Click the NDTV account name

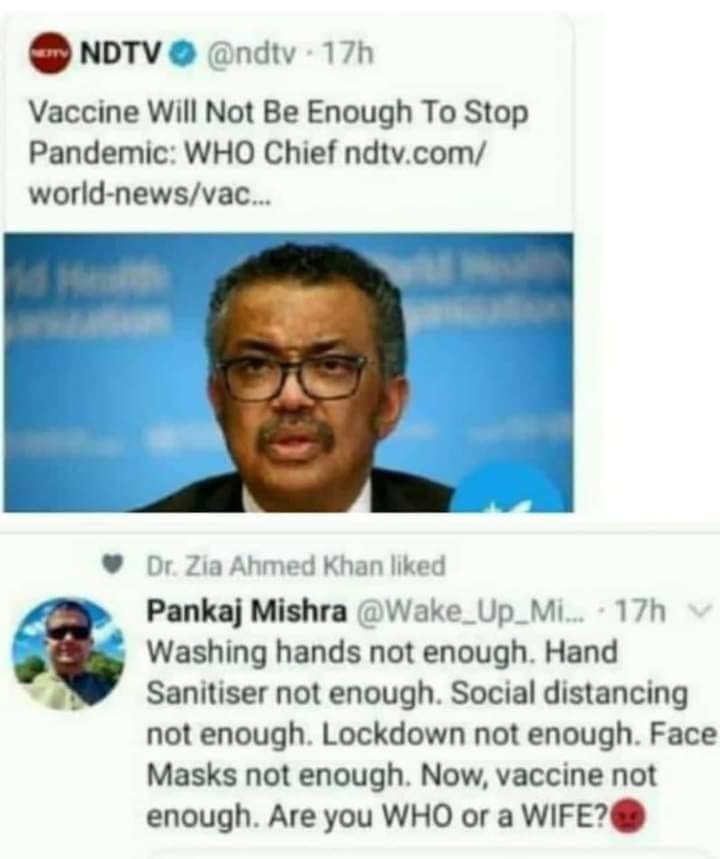click(x=121, y=53)
